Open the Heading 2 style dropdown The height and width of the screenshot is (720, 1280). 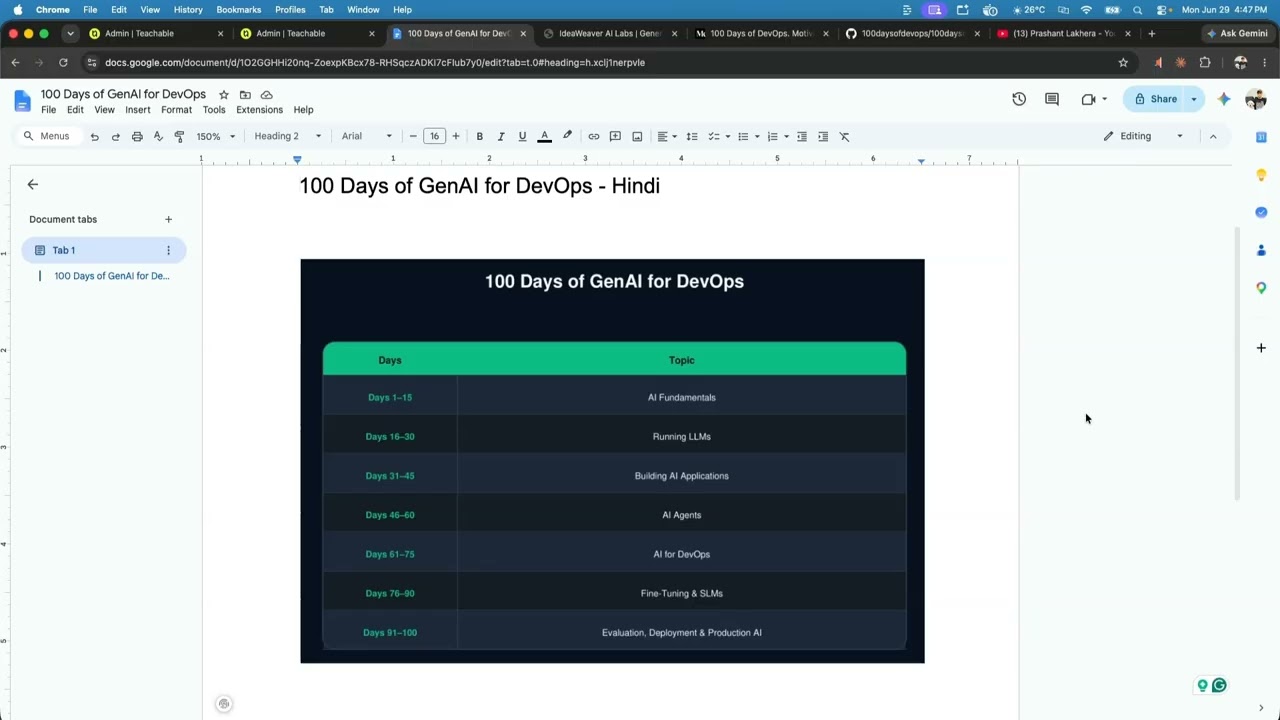288,136
